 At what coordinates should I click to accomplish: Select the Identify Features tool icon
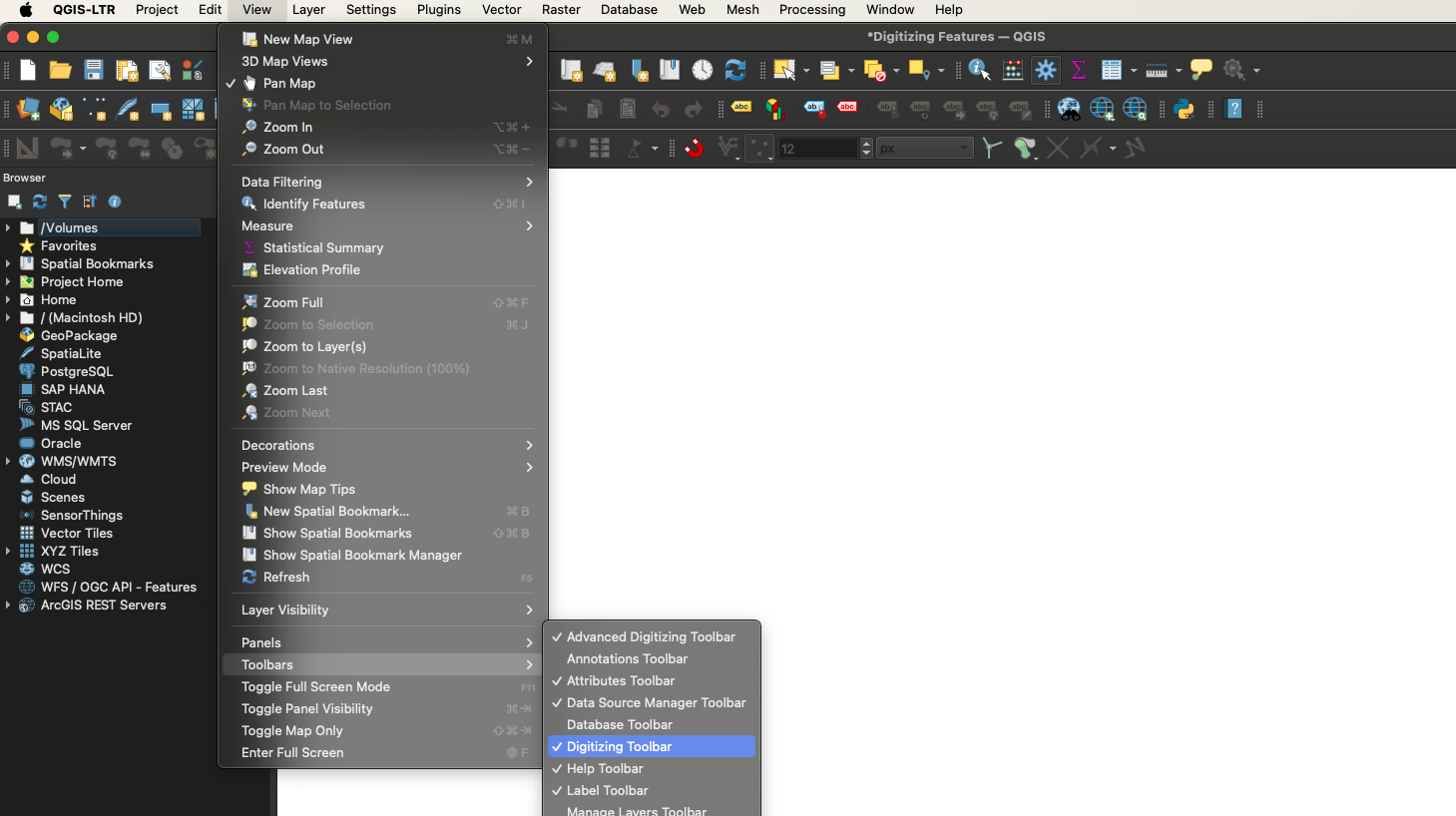pyautogui.click(x=979, y=70)
